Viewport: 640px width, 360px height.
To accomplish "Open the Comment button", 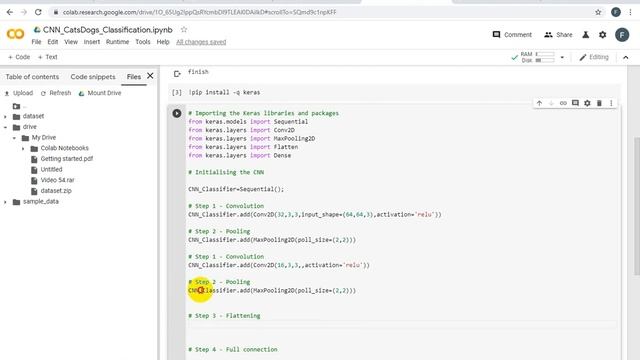I will 512,35.
